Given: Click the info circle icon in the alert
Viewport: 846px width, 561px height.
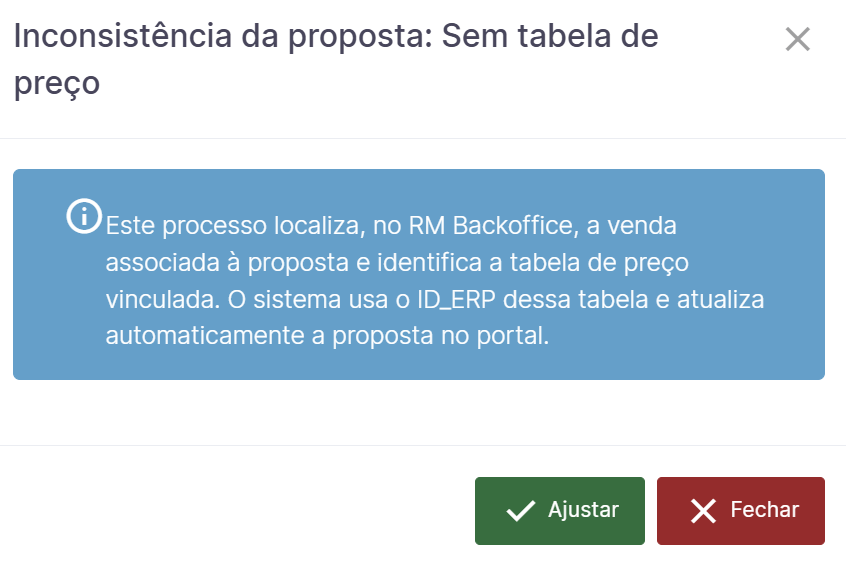Looking at the screenshot, I should pos(83,215).
